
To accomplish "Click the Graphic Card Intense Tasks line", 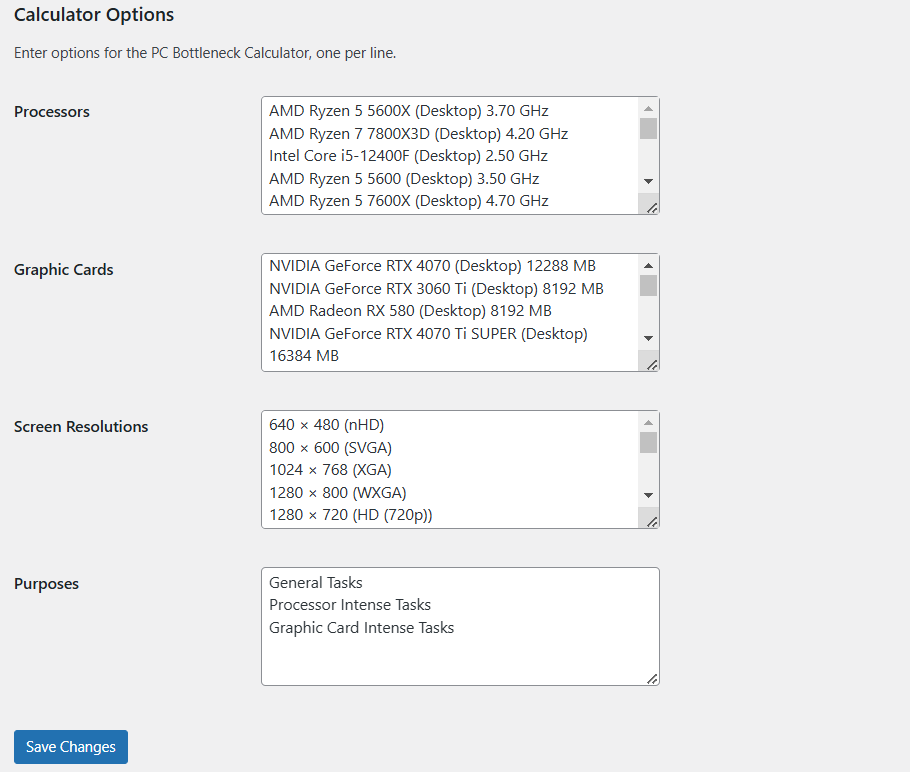I will [361, 628].
